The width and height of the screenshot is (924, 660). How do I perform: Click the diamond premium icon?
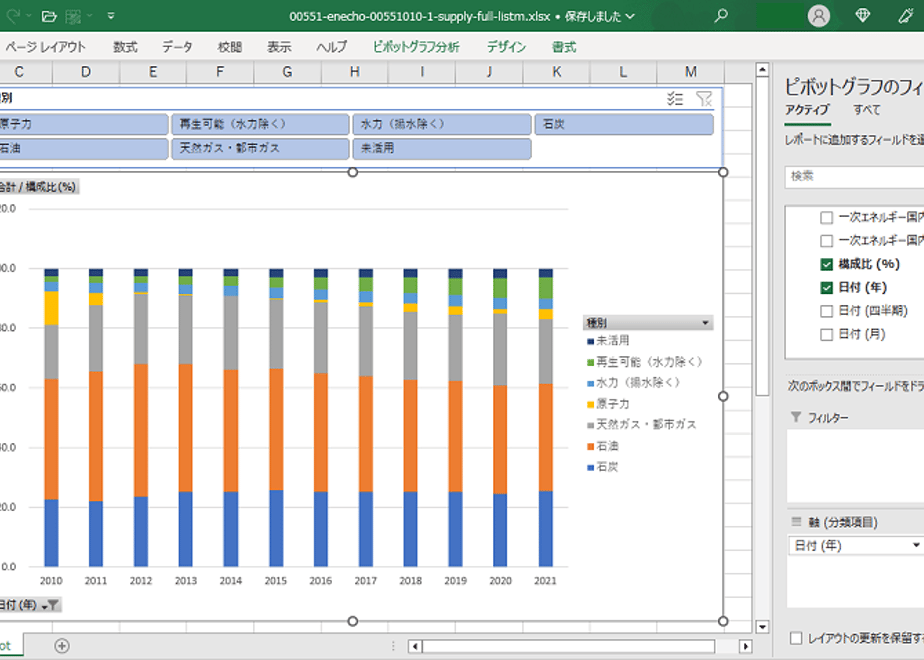point(863,15)
